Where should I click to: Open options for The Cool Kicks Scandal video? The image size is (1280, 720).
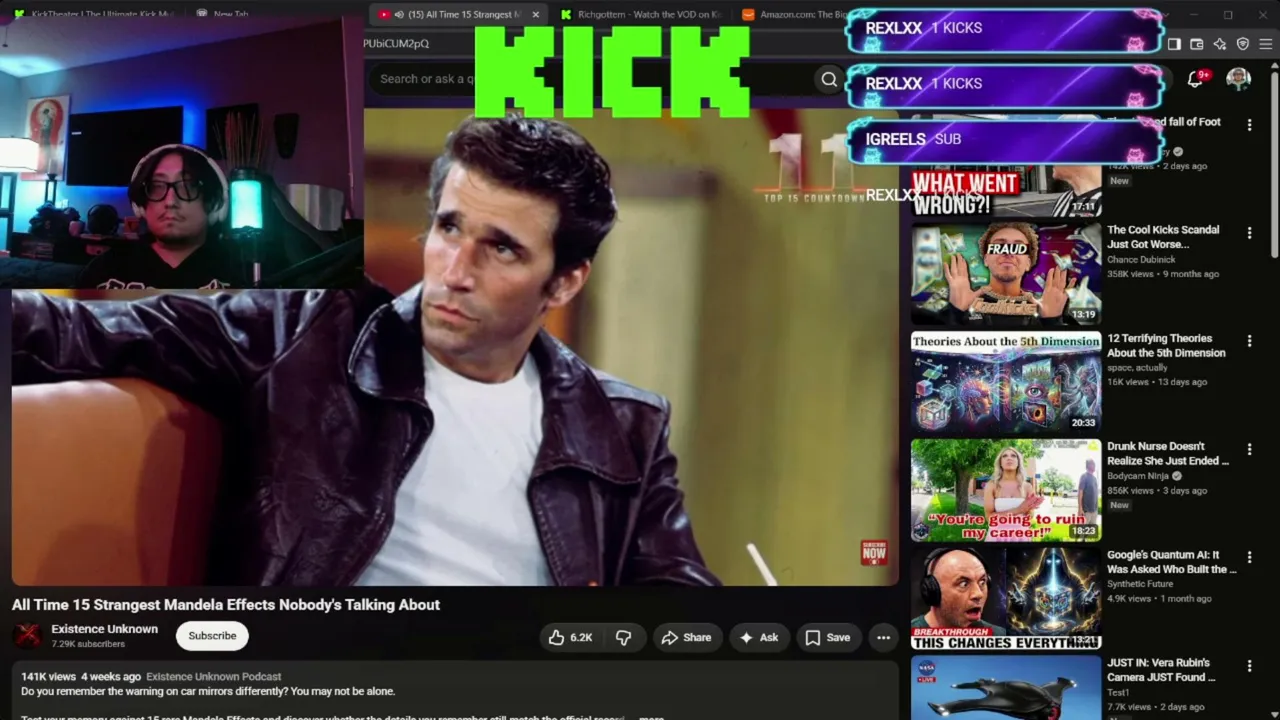(x=1249, y=233)
